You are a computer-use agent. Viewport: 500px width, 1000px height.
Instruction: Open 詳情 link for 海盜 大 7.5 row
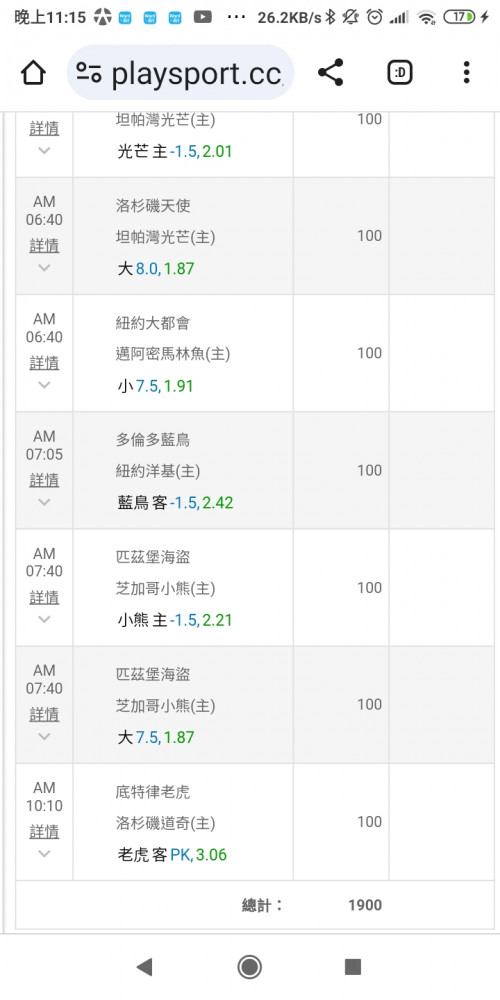pyautogui.click(x=45, y=714)
